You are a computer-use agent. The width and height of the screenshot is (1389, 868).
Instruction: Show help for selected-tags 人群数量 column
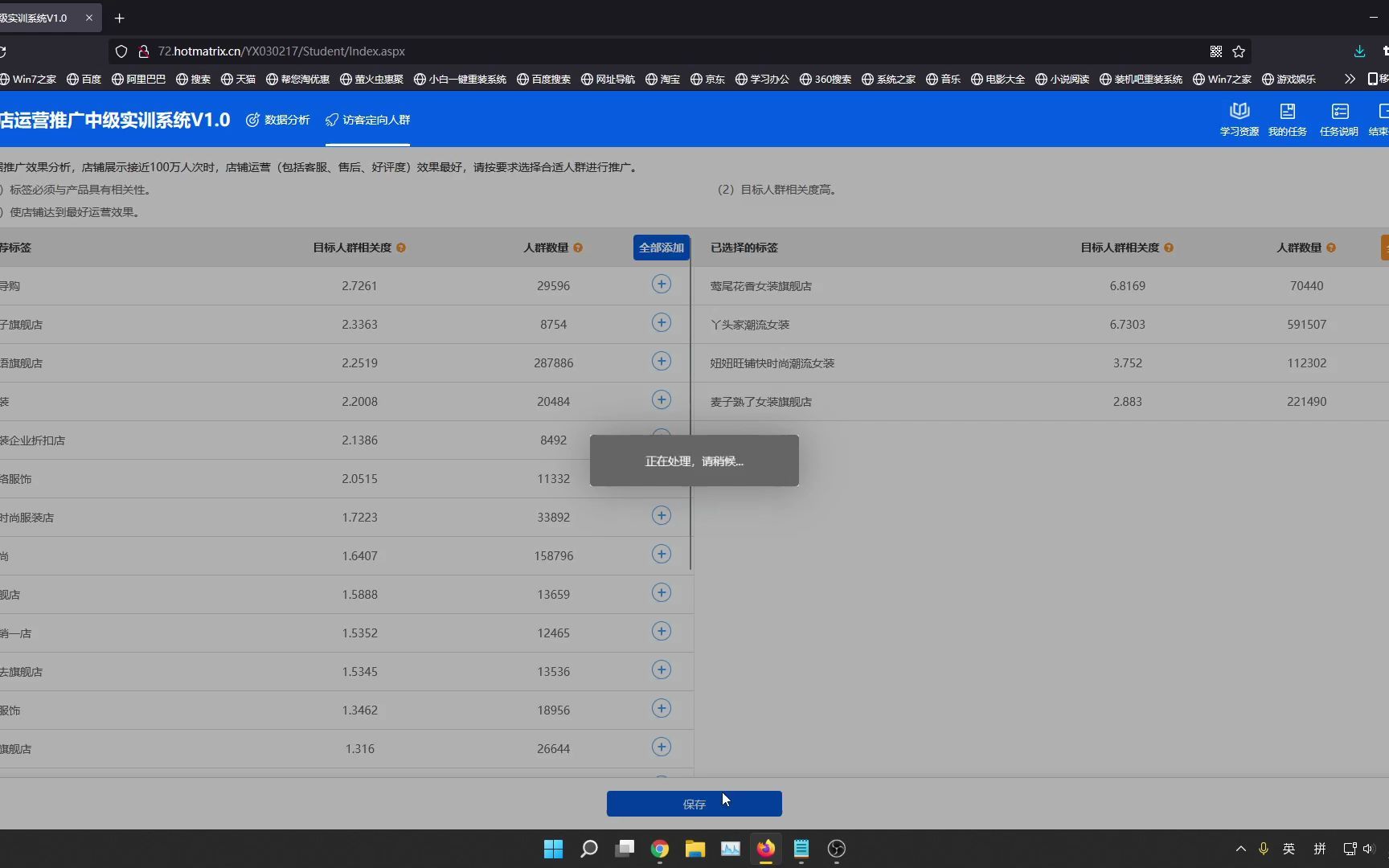click(1331, 248)
